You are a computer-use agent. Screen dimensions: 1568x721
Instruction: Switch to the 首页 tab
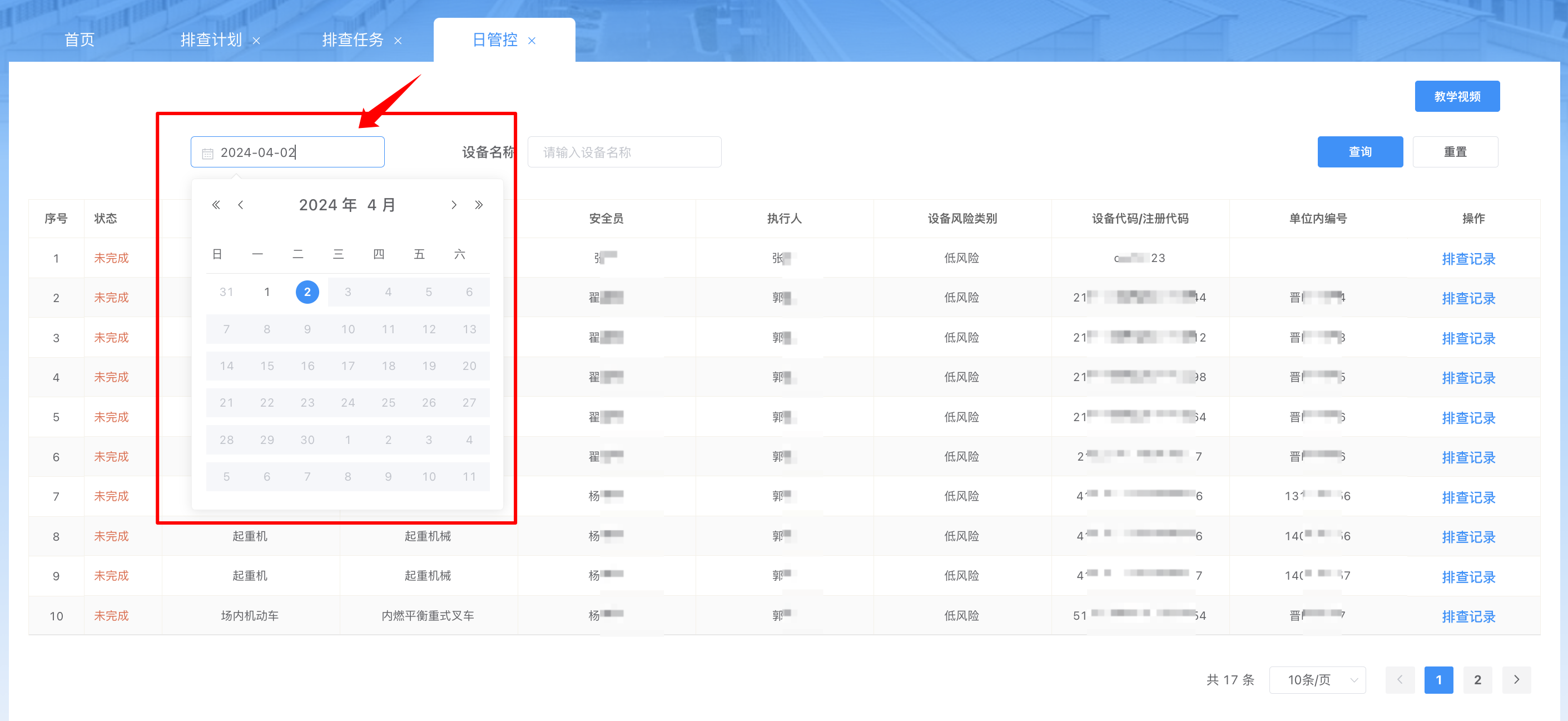coord(80,40)
